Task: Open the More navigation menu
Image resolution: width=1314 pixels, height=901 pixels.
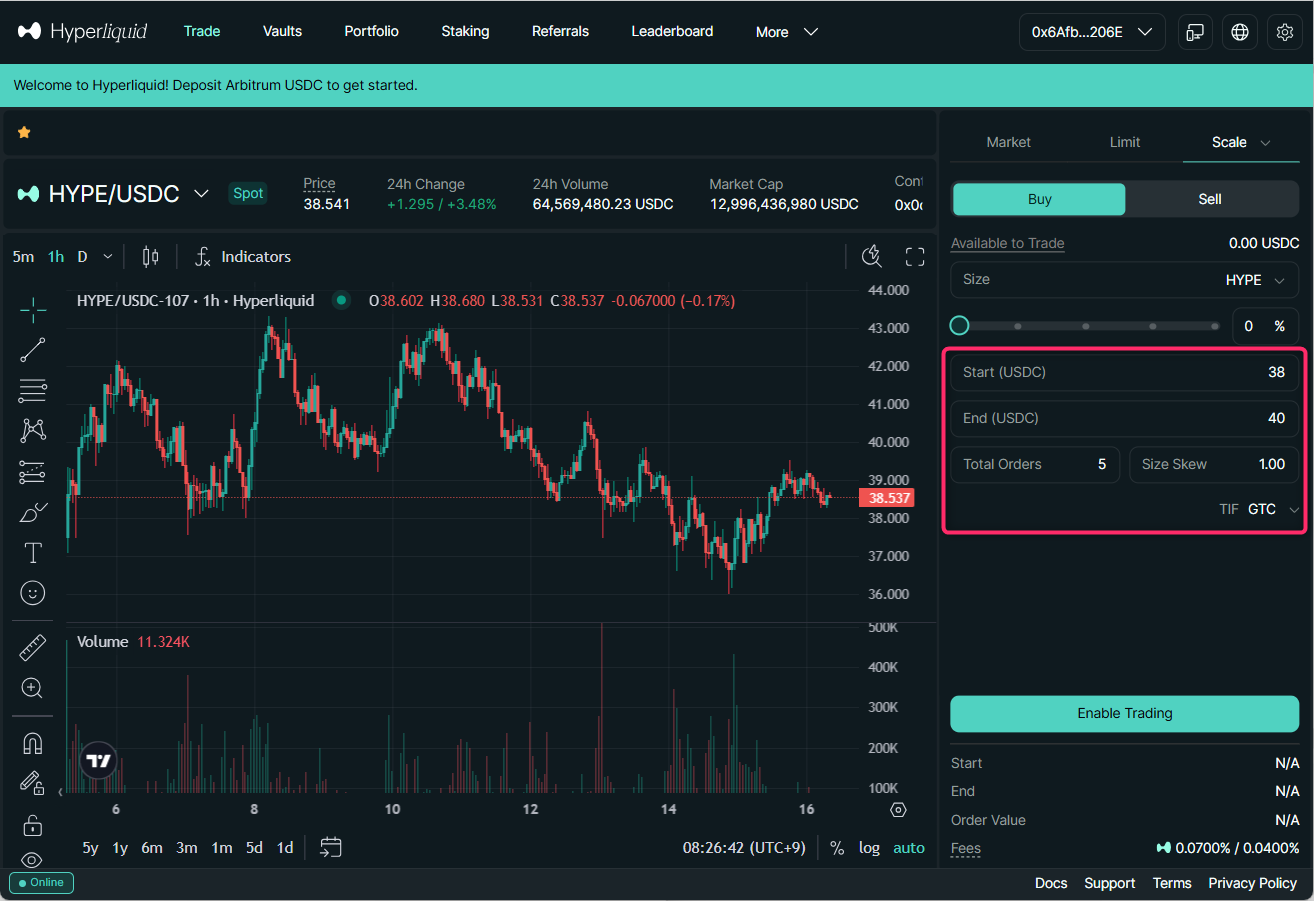Action: [787, 32]
